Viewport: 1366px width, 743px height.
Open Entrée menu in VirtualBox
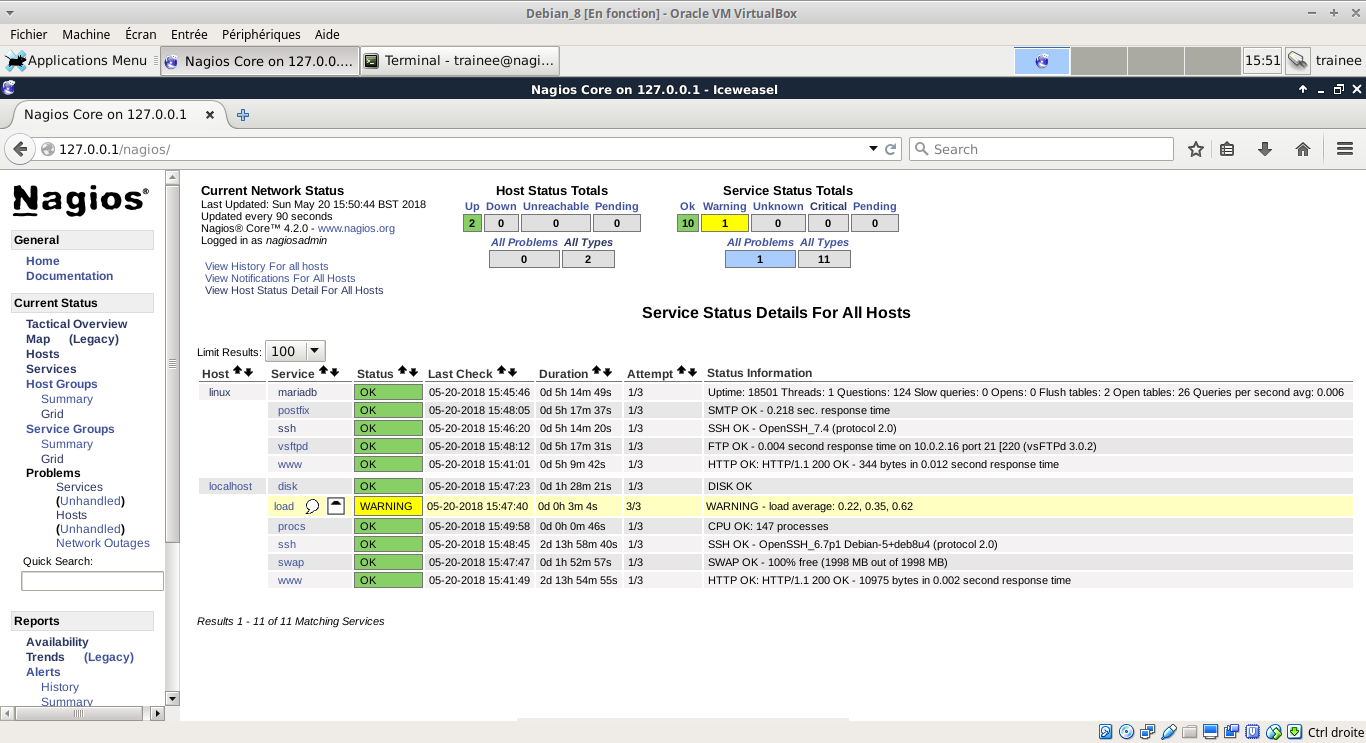pyautogui.click(x=189, y=34)
